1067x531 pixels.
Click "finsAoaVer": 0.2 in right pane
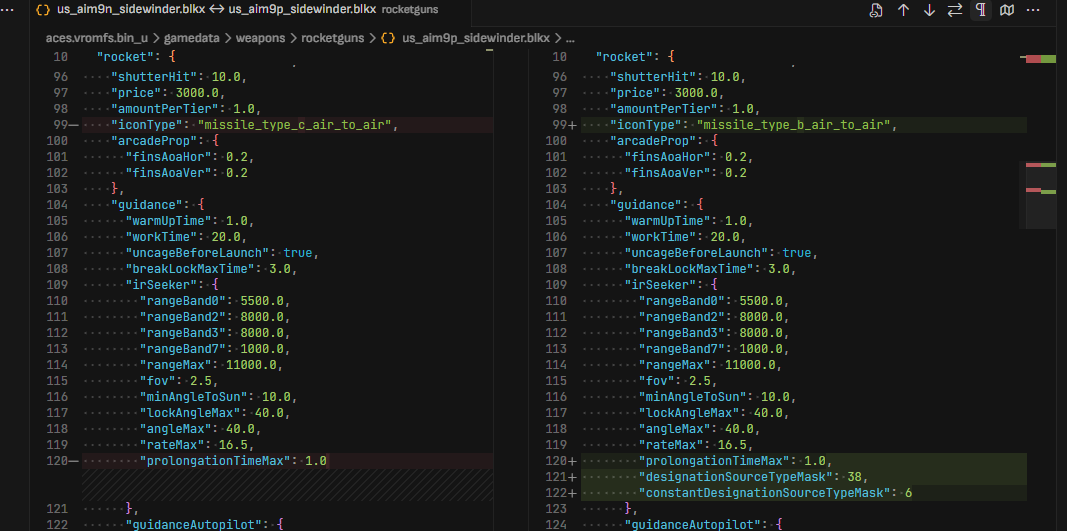pyautogui.click(x=686, y=173)
